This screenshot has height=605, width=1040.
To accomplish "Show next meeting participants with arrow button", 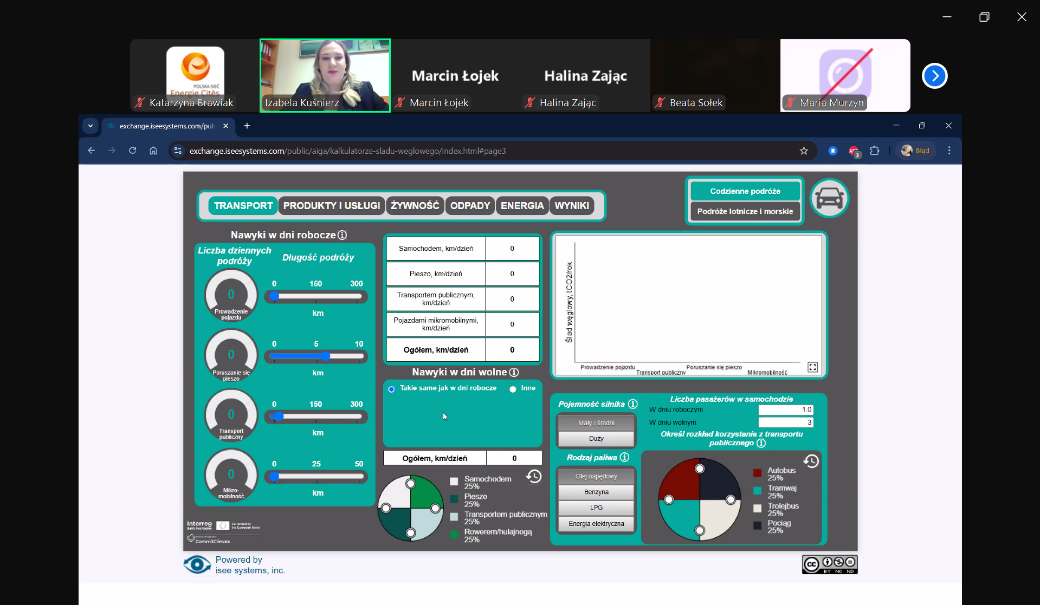I will coord(934,76).
